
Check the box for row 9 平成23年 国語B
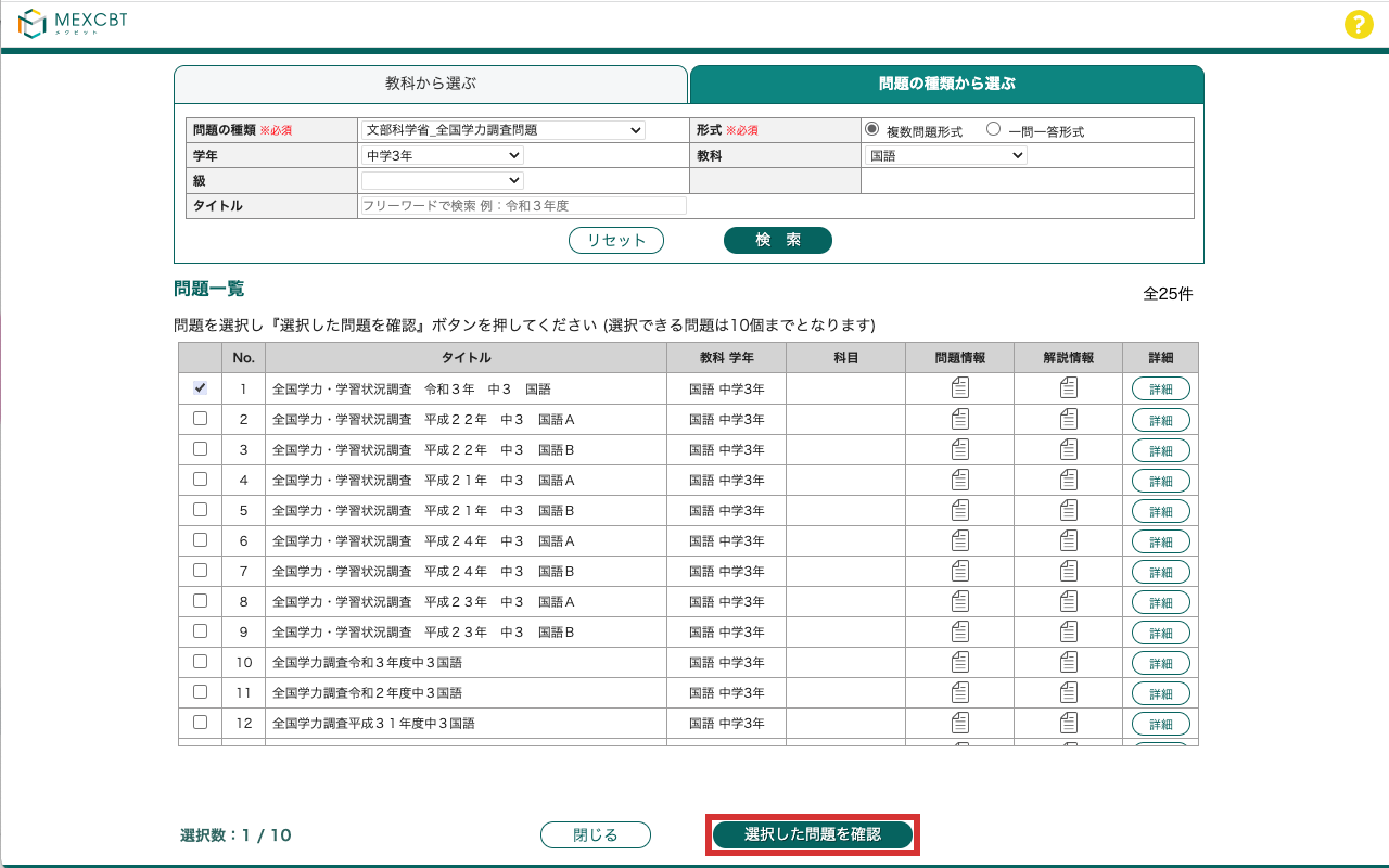pyautogui.click(x=200, y=631)
